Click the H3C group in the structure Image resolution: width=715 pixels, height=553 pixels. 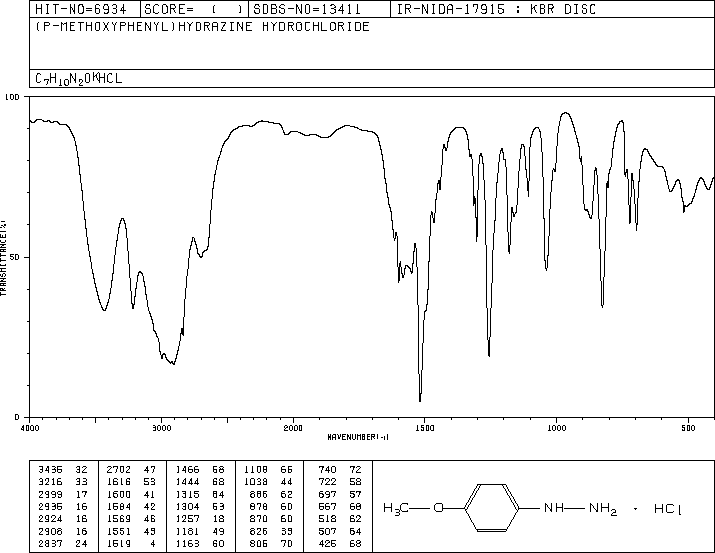(x=396, y=509)
